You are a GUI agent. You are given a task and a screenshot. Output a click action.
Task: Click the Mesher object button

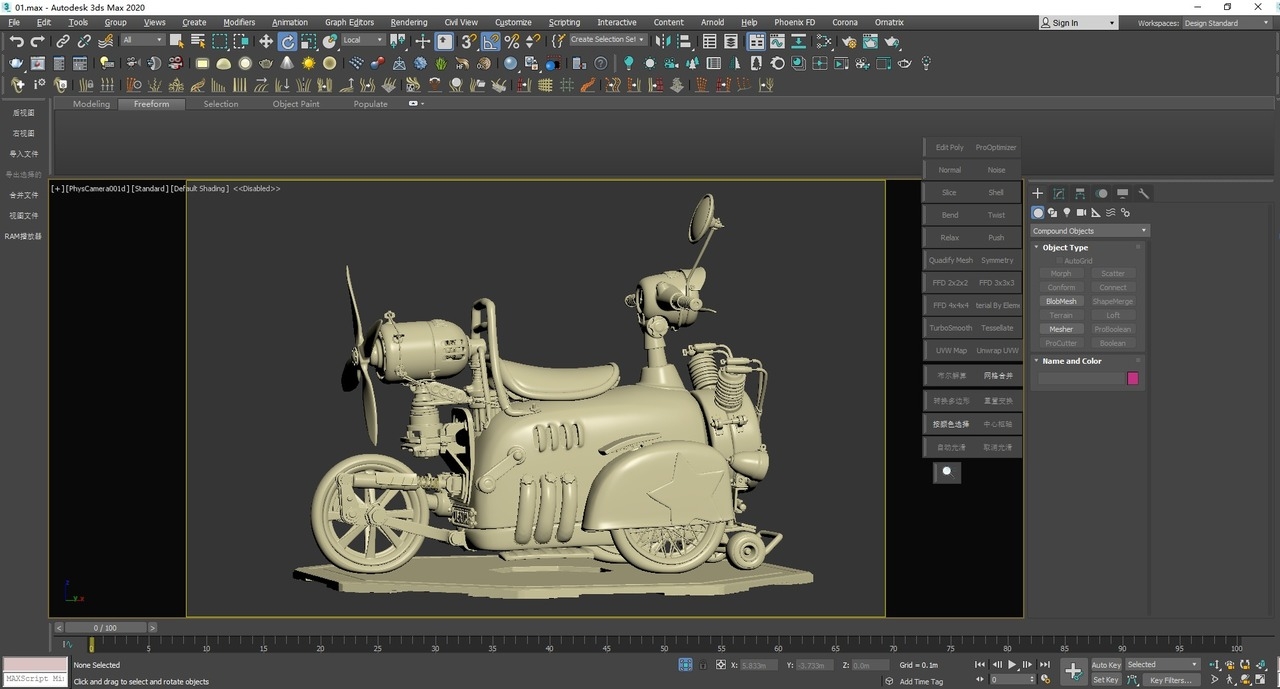(1061, 329)
